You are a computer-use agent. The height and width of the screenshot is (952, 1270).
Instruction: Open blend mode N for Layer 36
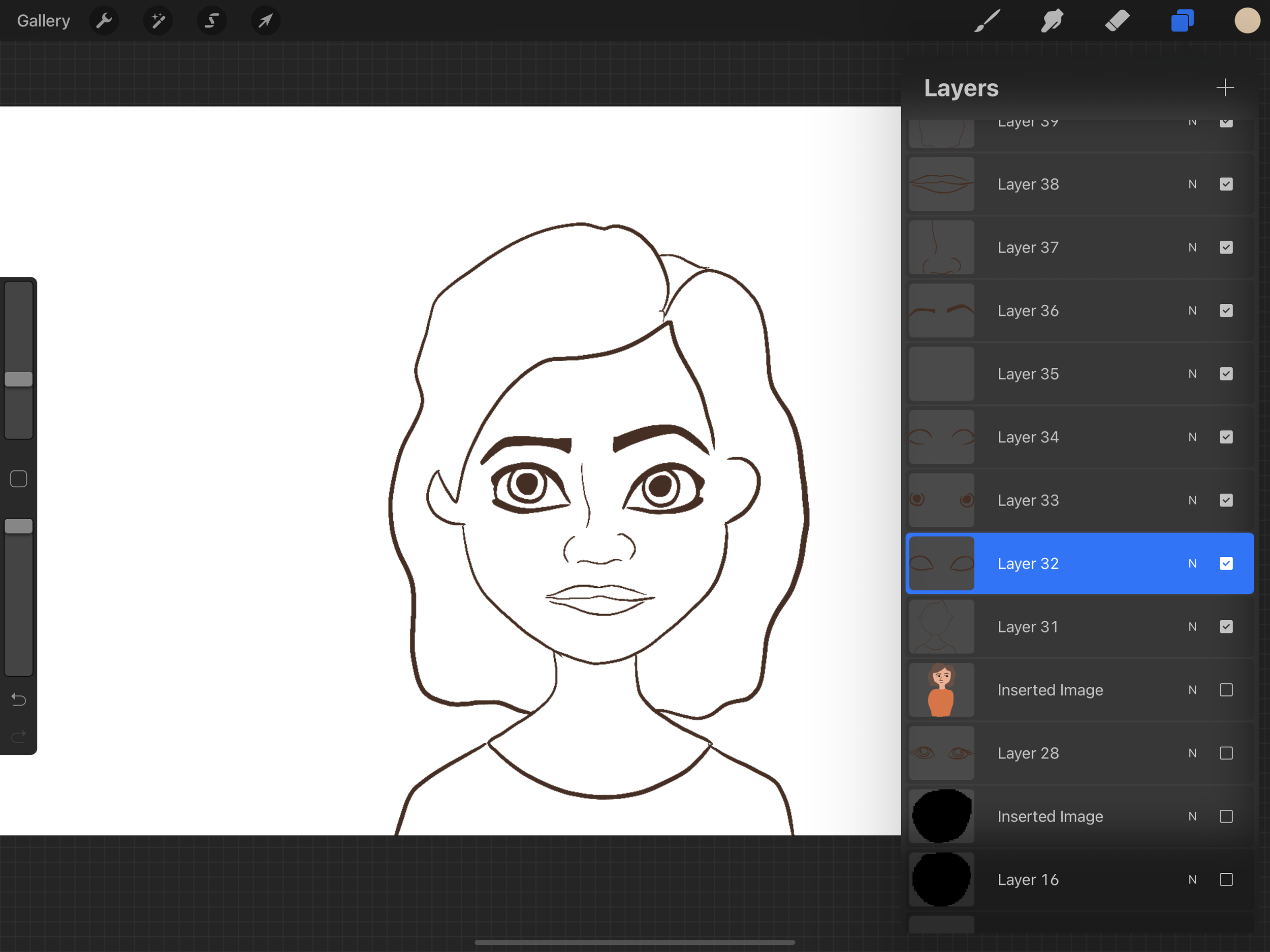coord(1192,310)
